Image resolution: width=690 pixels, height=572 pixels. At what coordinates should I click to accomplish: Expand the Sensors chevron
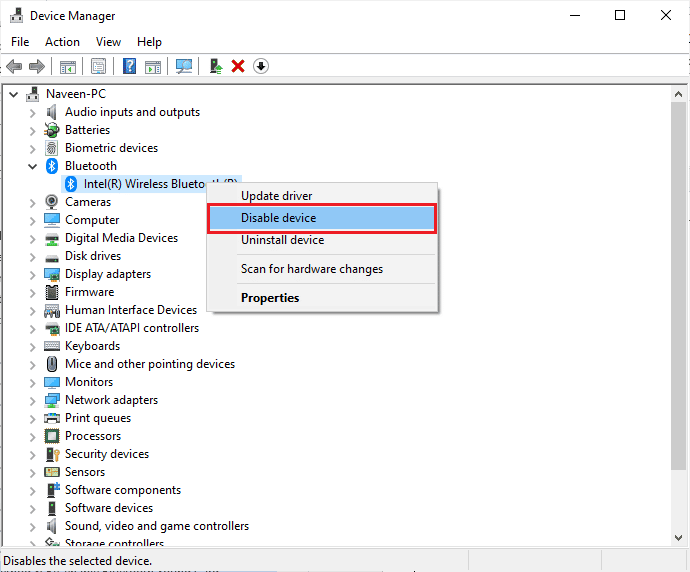tap(33, 473)
